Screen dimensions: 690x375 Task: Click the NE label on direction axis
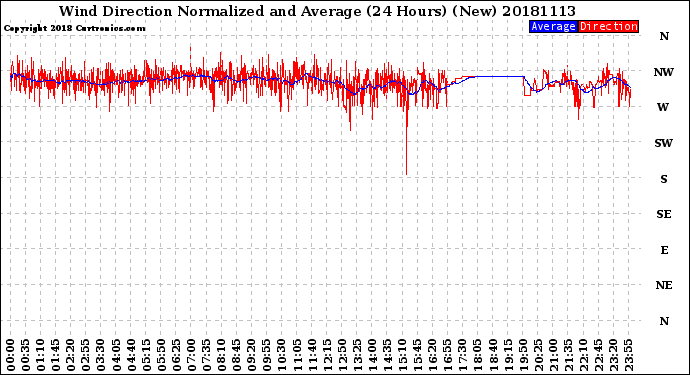point(664,285)
